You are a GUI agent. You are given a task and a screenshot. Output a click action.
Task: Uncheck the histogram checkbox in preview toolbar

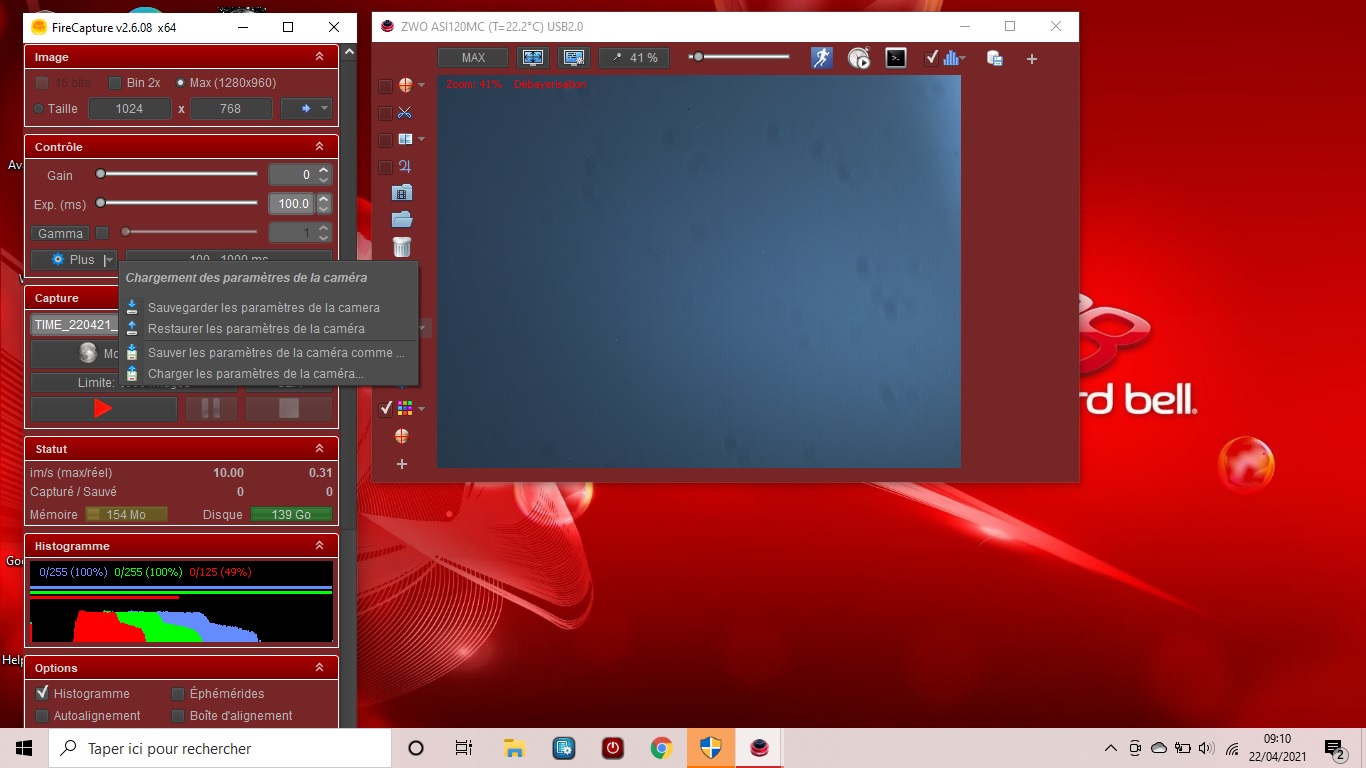click(932, 58)
